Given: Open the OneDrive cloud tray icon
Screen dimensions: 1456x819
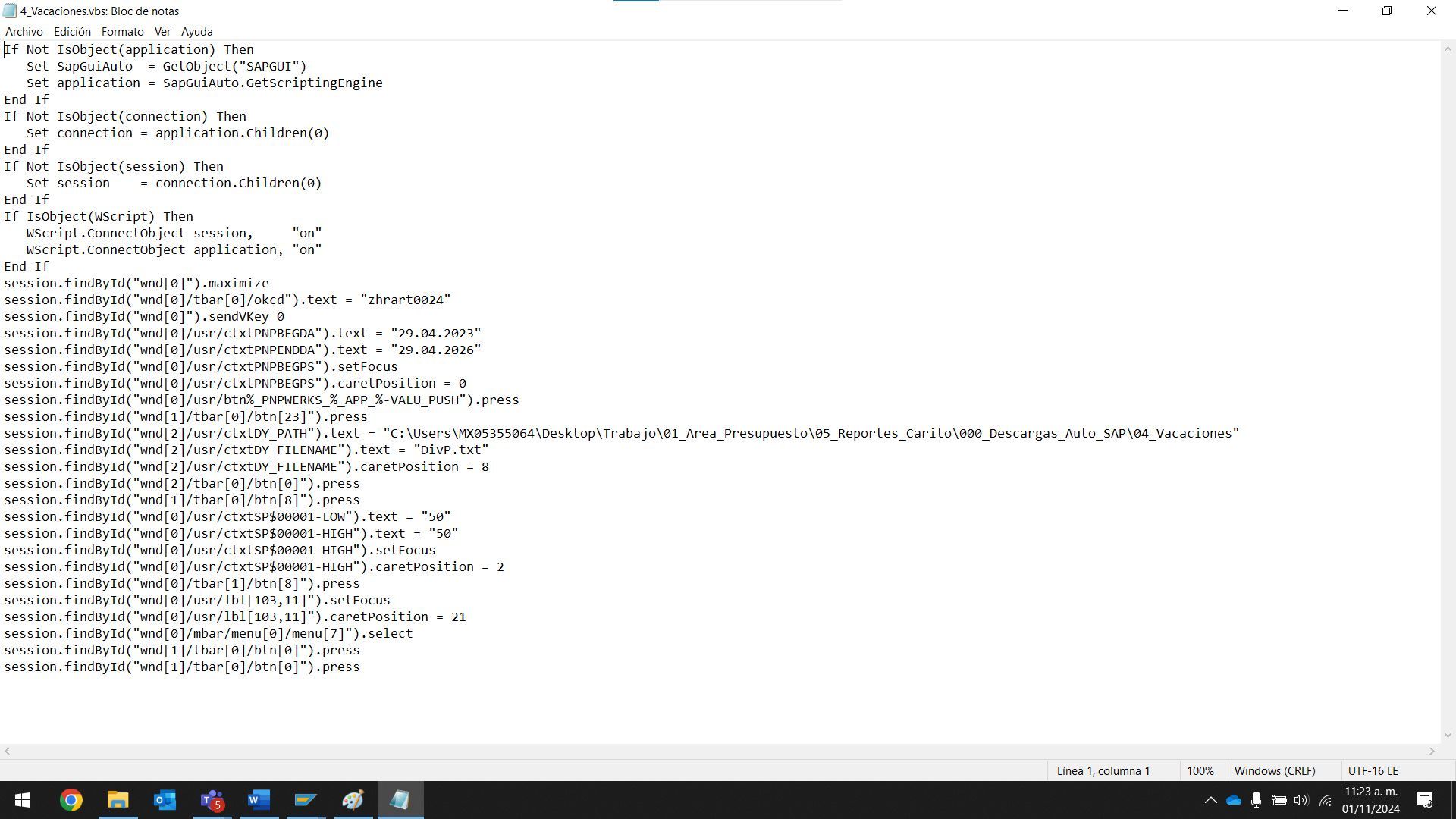Looking at the screenshot, I should point(1234,800).
